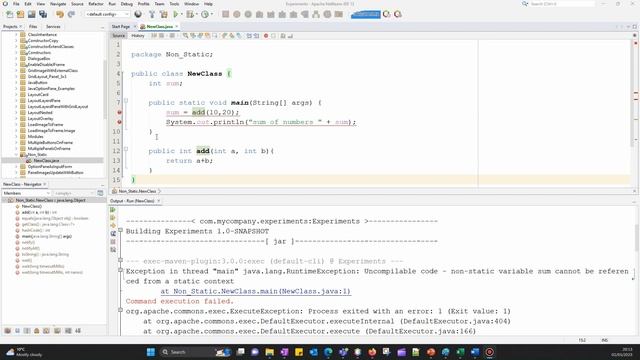This screenshot has height=360, width=640.
Task: Expand the LayoutCard project node
Action: (16, 94)
